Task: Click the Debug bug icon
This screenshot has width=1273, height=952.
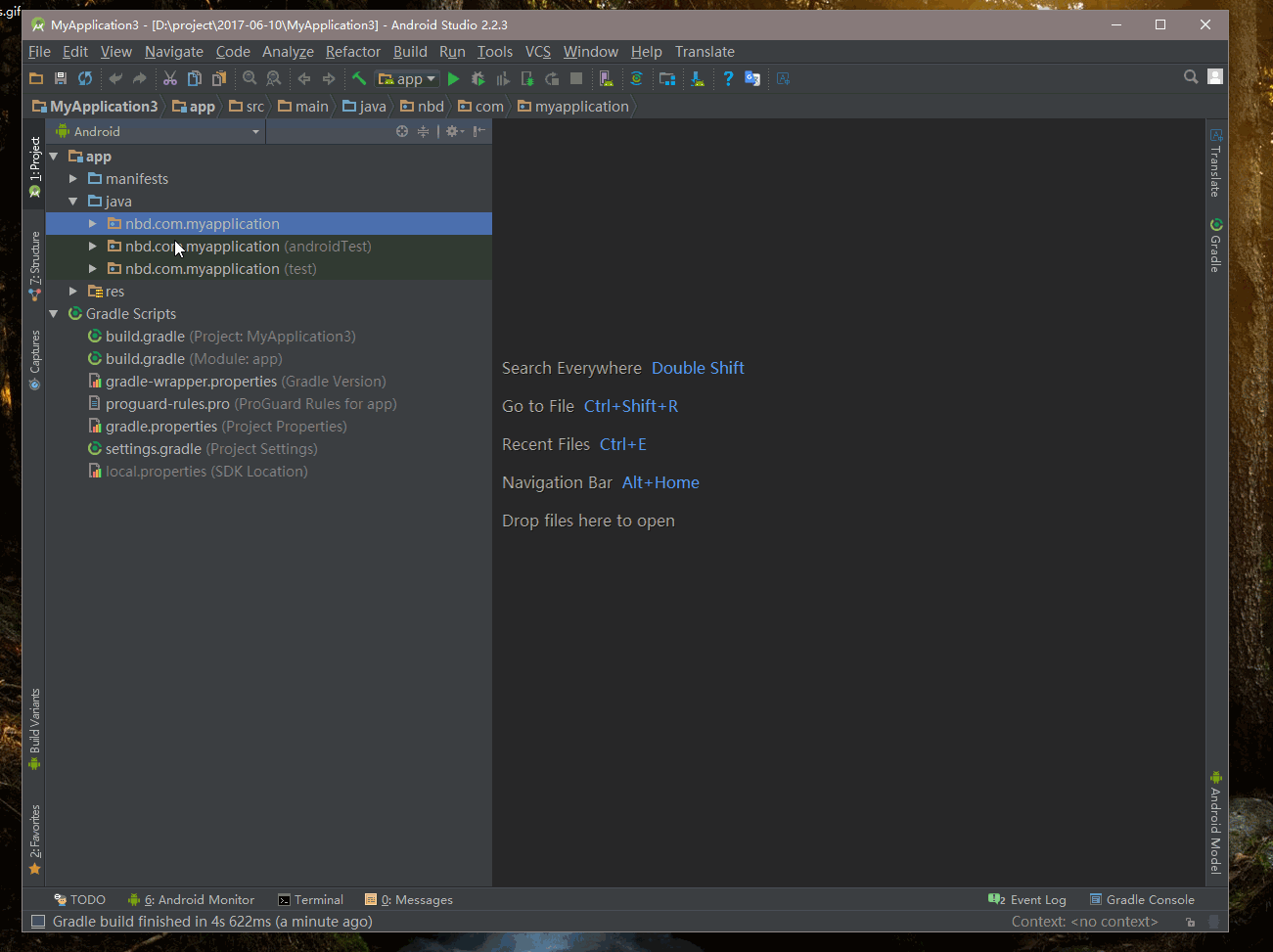Action: [x=478, y=78]
